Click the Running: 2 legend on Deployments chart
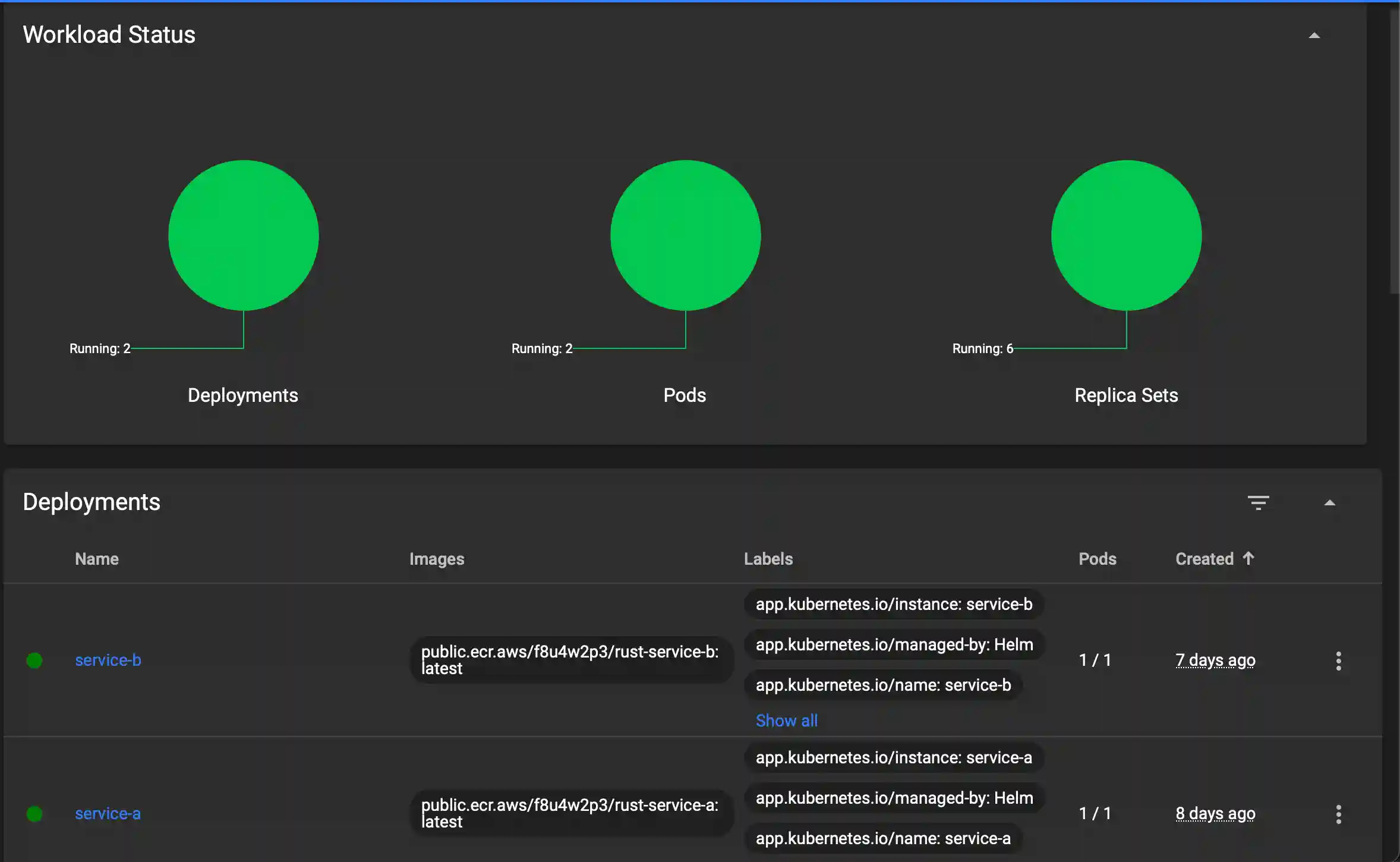The image size is (1400, 862). tap(99, 348)
